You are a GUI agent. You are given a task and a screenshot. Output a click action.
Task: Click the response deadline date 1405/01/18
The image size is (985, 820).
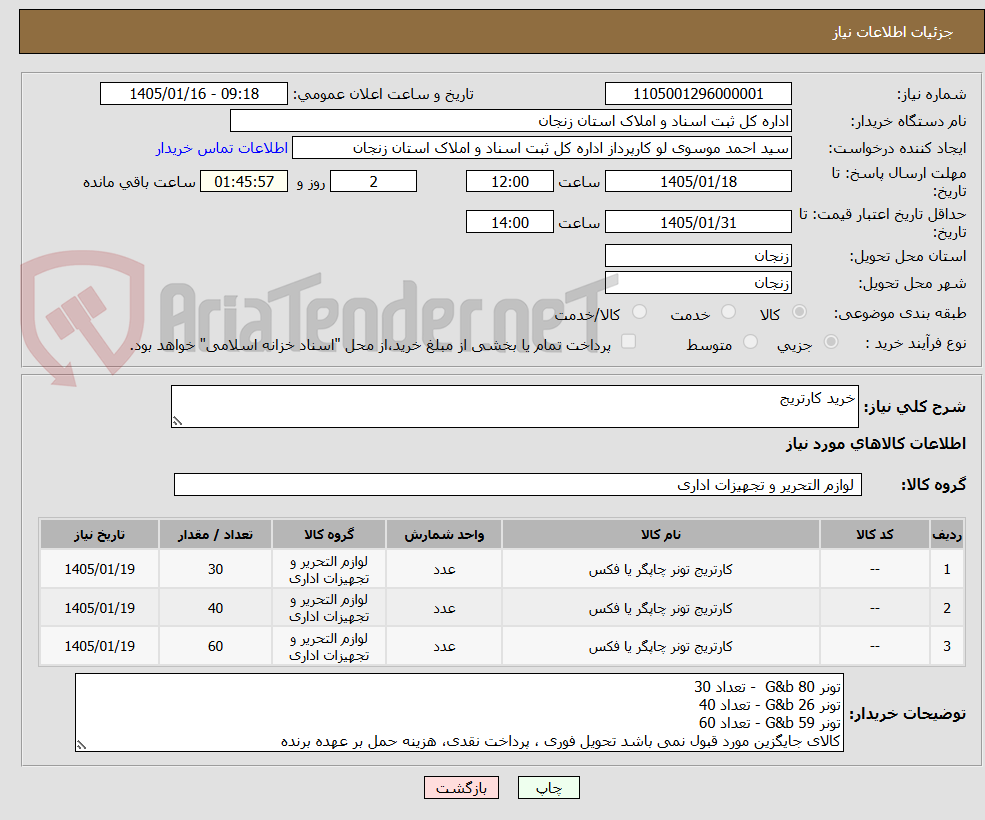698,182
